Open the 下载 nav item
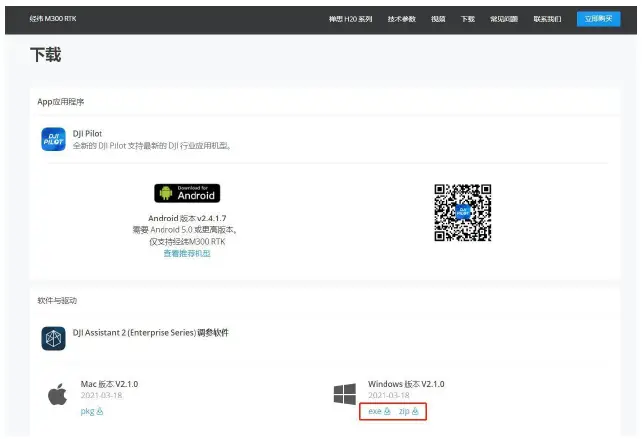The width and height of the screenshot is (643, 439). [x=467, y=19]
